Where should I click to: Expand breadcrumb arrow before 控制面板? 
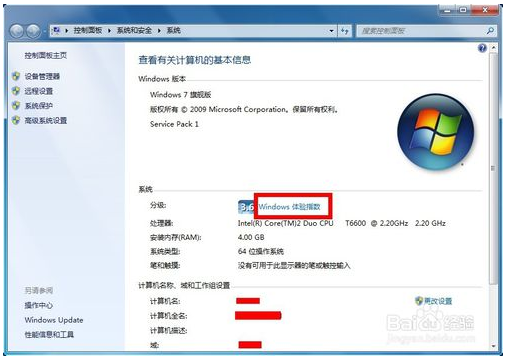pyautogui.click(x=67, y=31)
